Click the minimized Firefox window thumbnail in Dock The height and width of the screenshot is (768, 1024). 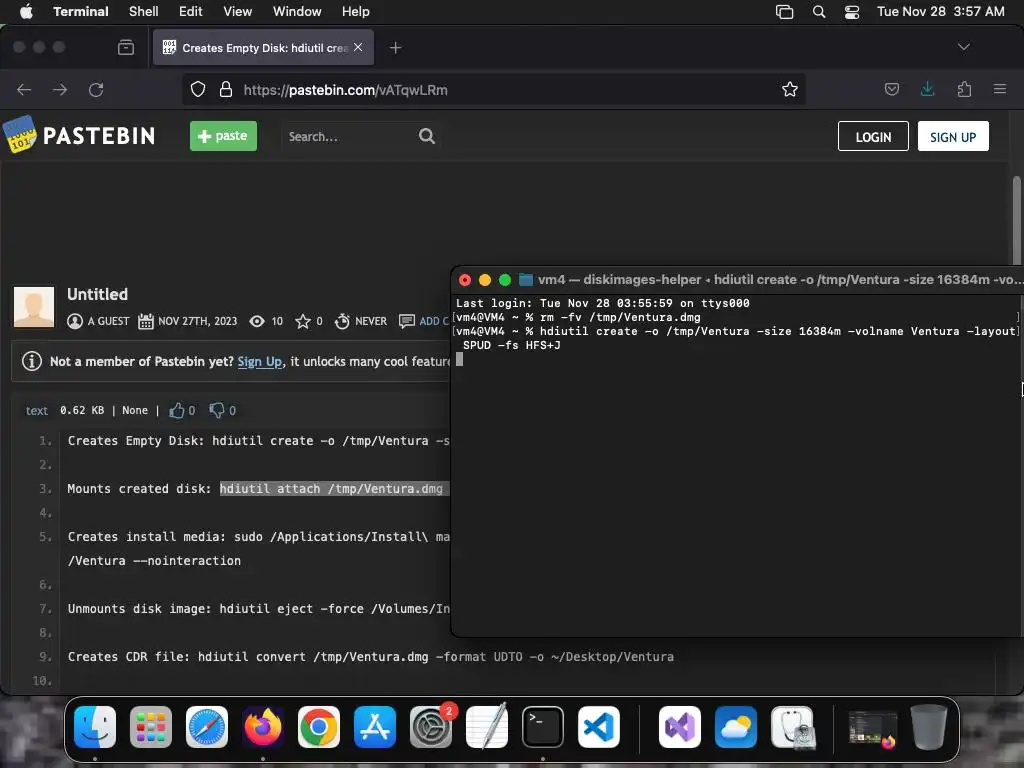pos(873,728)
